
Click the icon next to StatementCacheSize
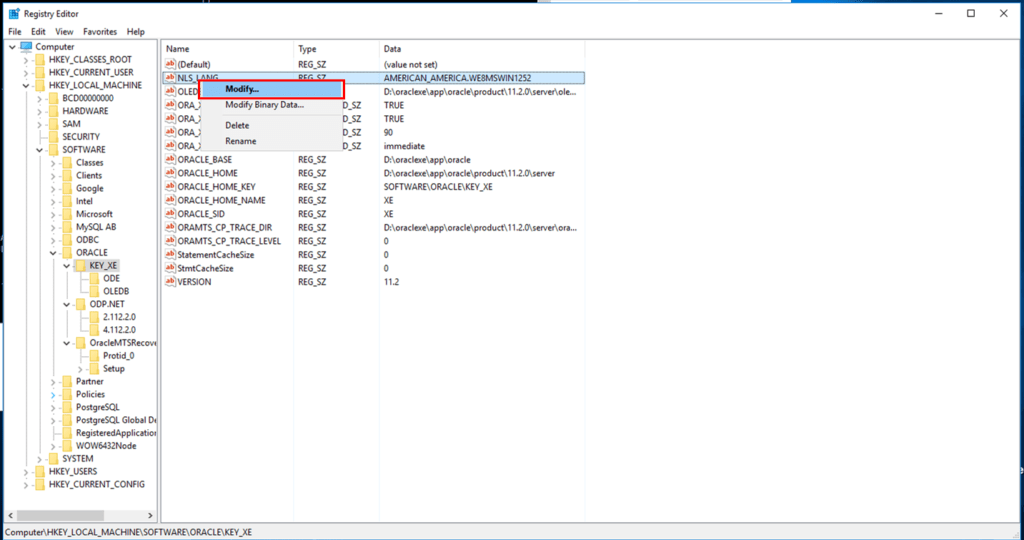coord(170,255)
